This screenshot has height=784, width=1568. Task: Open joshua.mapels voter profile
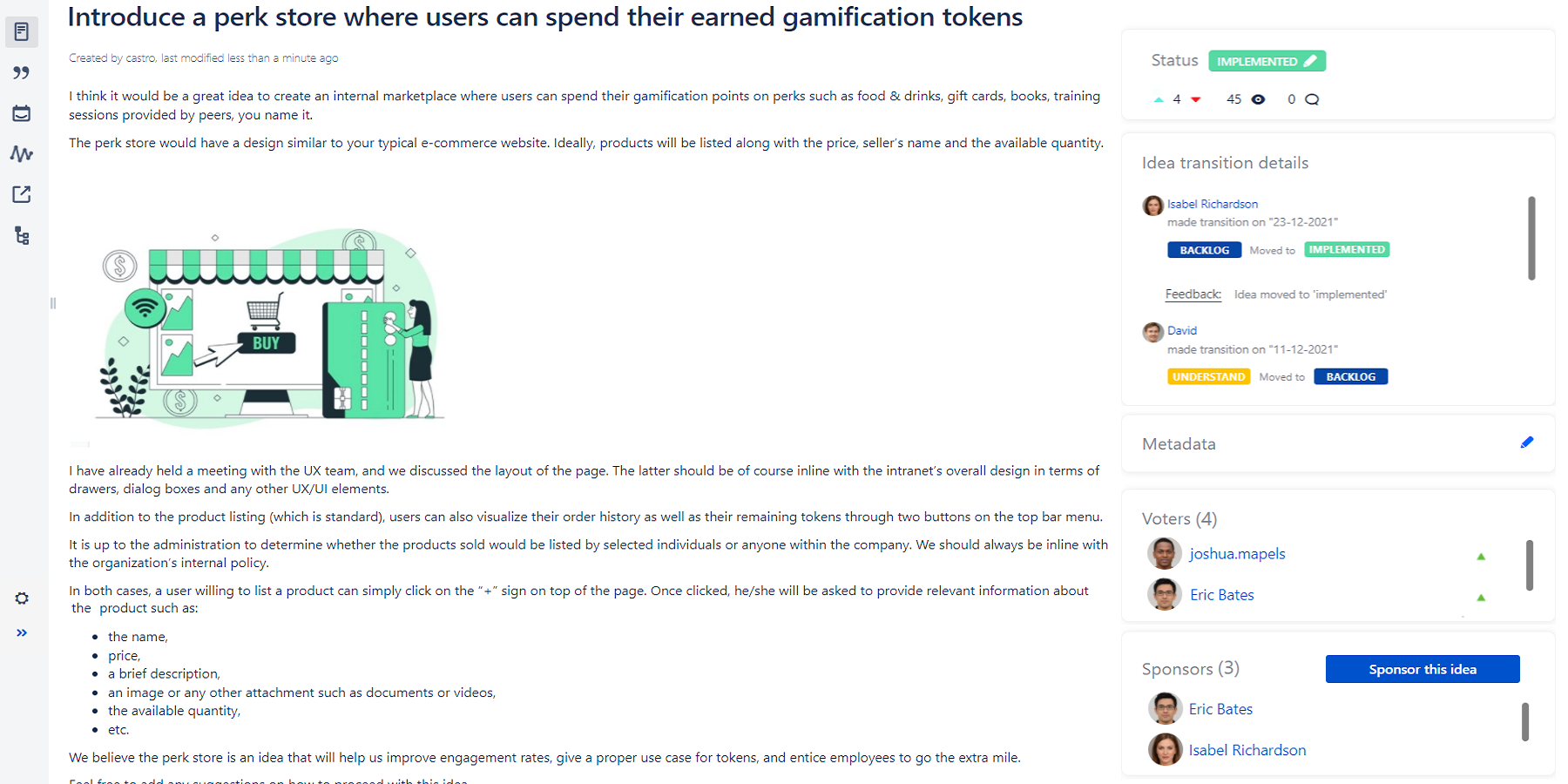pyautogui.click(x=1237, y=554)
